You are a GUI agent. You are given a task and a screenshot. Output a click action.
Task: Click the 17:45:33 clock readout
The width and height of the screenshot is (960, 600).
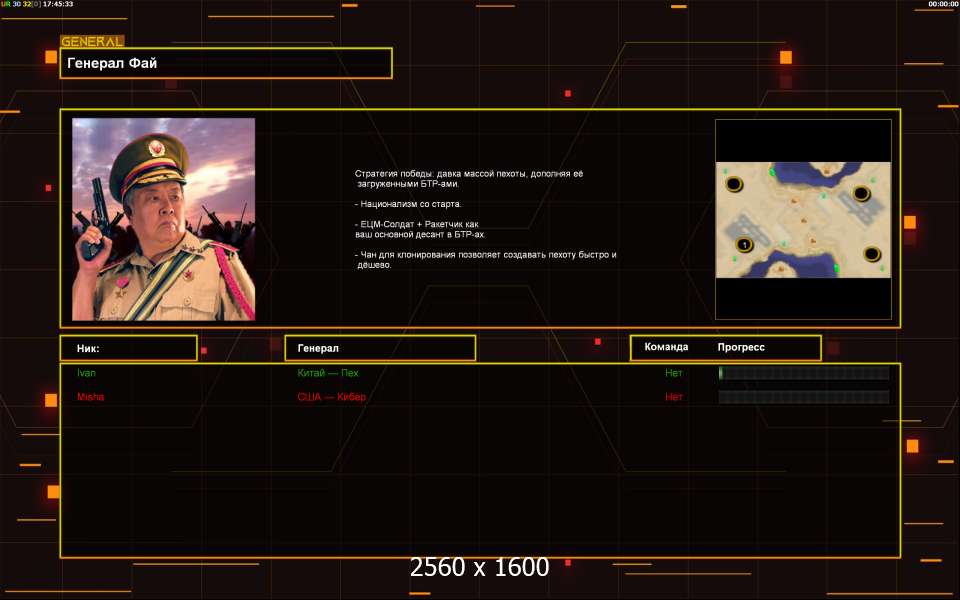(58, 4)
